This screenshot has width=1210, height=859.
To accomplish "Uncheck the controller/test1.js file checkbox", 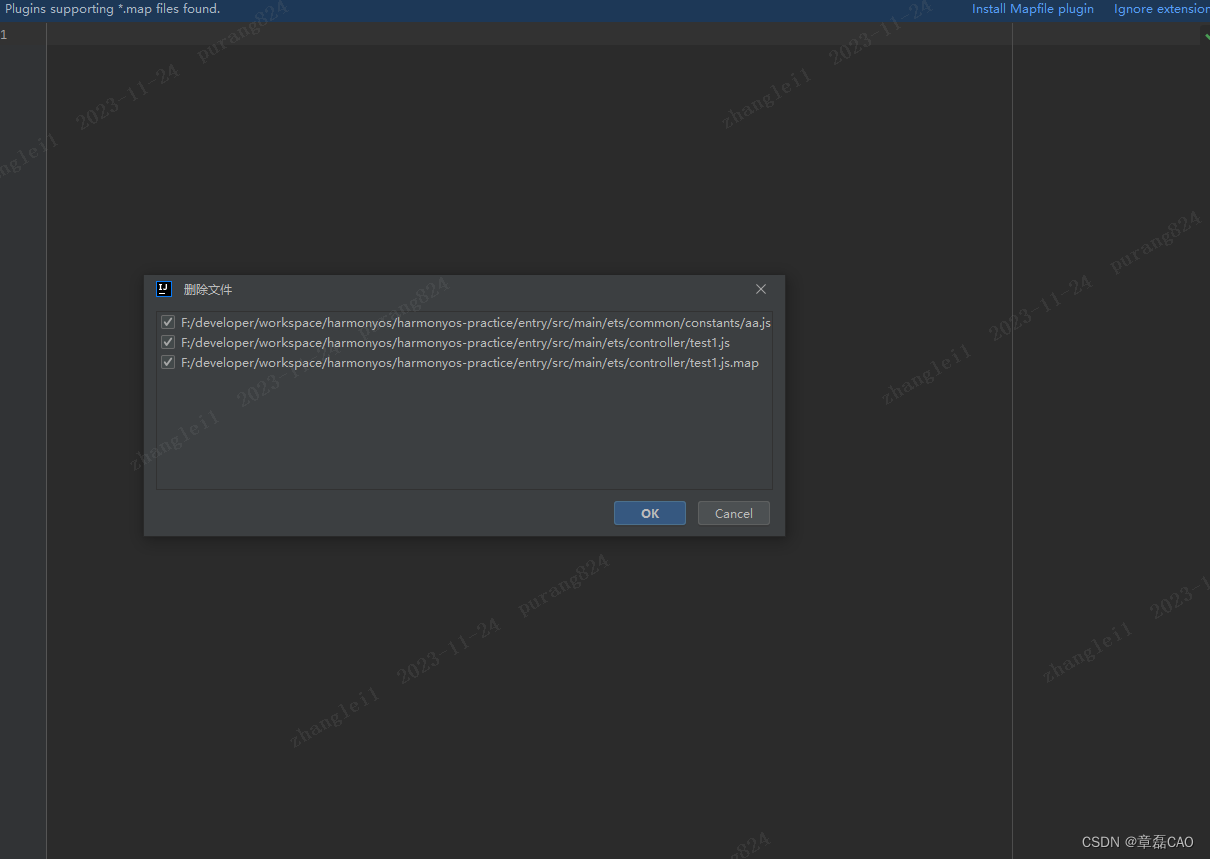I will (168, 342).
